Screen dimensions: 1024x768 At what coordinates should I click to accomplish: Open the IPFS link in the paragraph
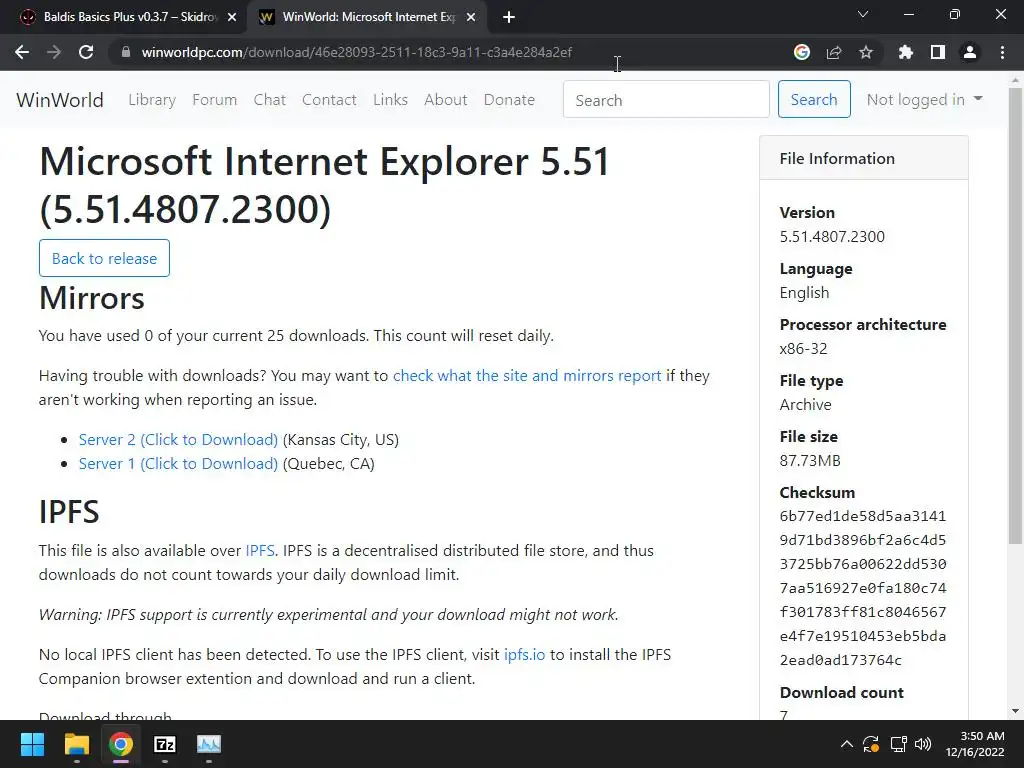pyautogui.click(x=260, y=551)
